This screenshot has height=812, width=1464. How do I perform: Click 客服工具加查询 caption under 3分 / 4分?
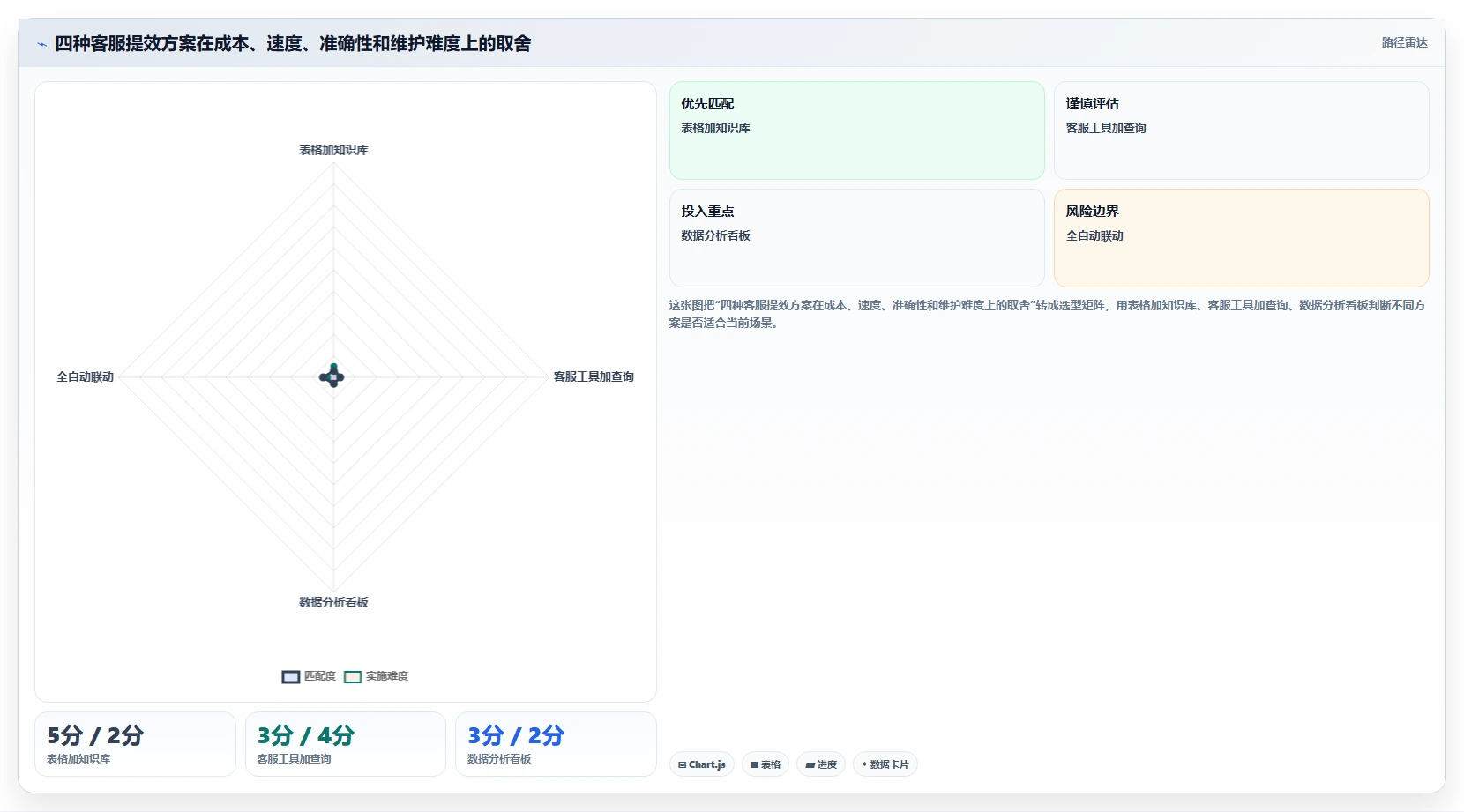(x=294, y=759)
